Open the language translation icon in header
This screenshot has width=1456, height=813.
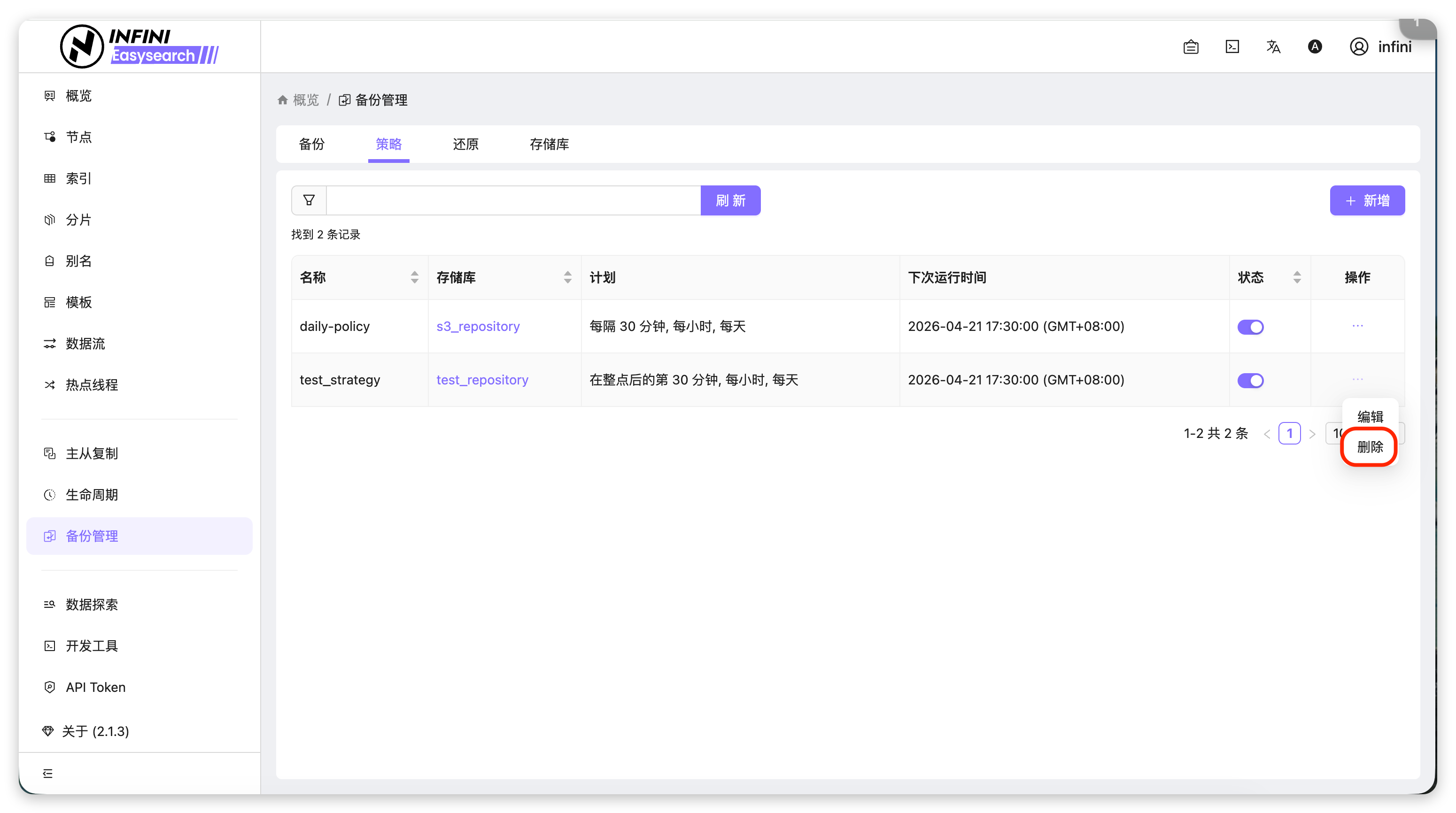point(1273,46)
